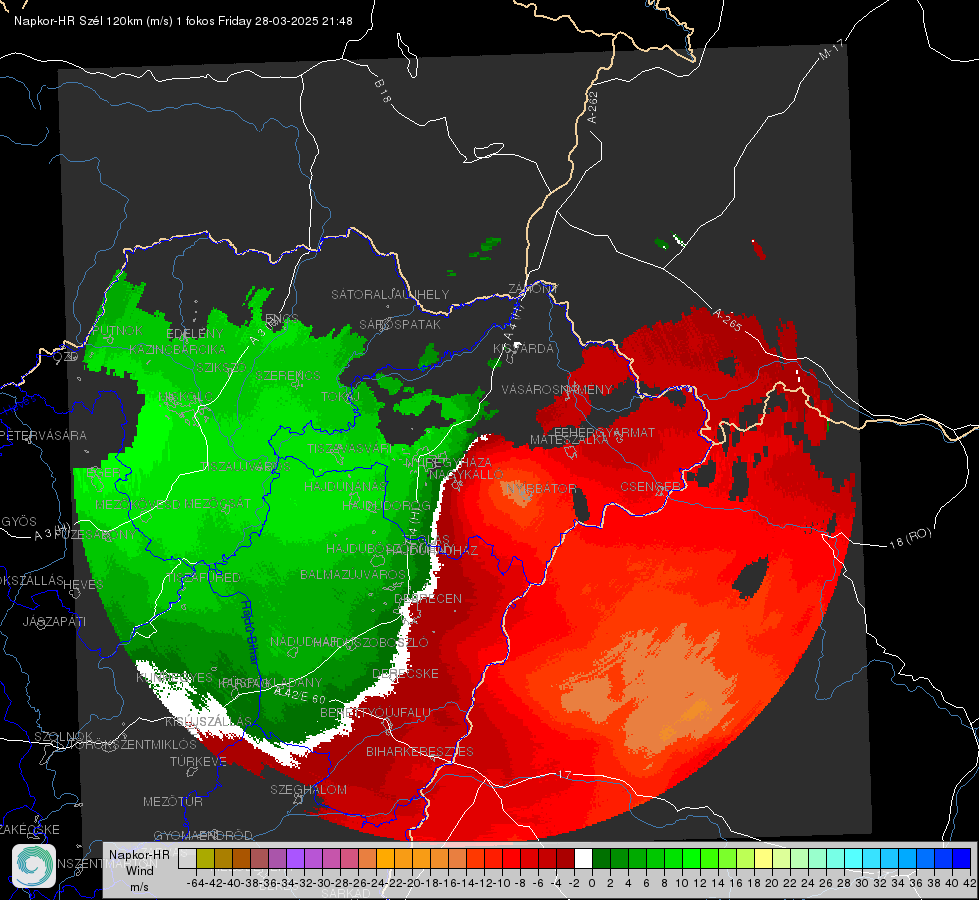Click the HAJDÚDOROG town label
Viewport: 979px width, 900px height.
pos(386,505)
